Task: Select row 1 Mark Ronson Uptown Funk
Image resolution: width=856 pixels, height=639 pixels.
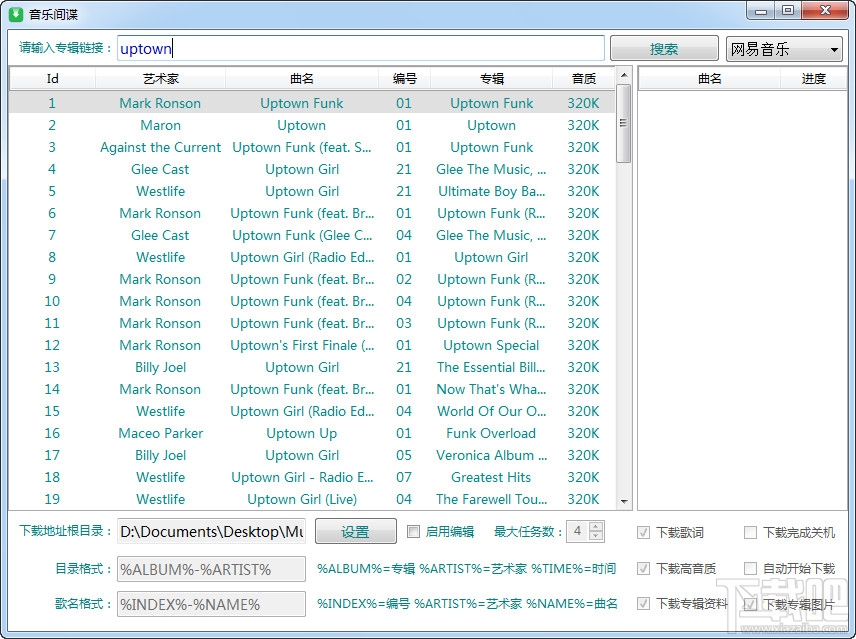Action: (312, 103)
